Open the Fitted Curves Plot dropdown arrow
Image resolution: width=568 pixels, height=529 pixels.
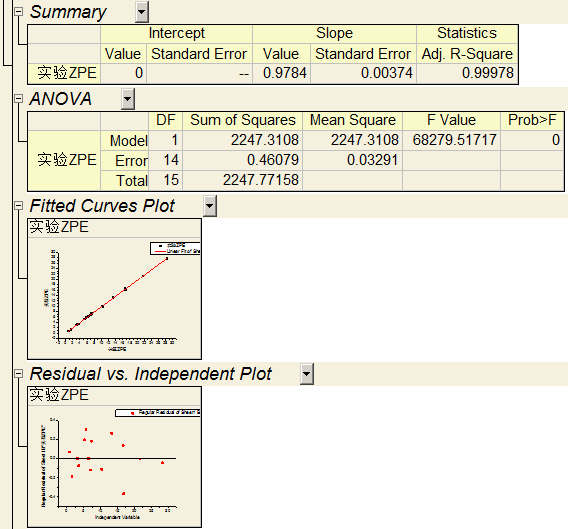pyautogui.click(x=210, y=206)
